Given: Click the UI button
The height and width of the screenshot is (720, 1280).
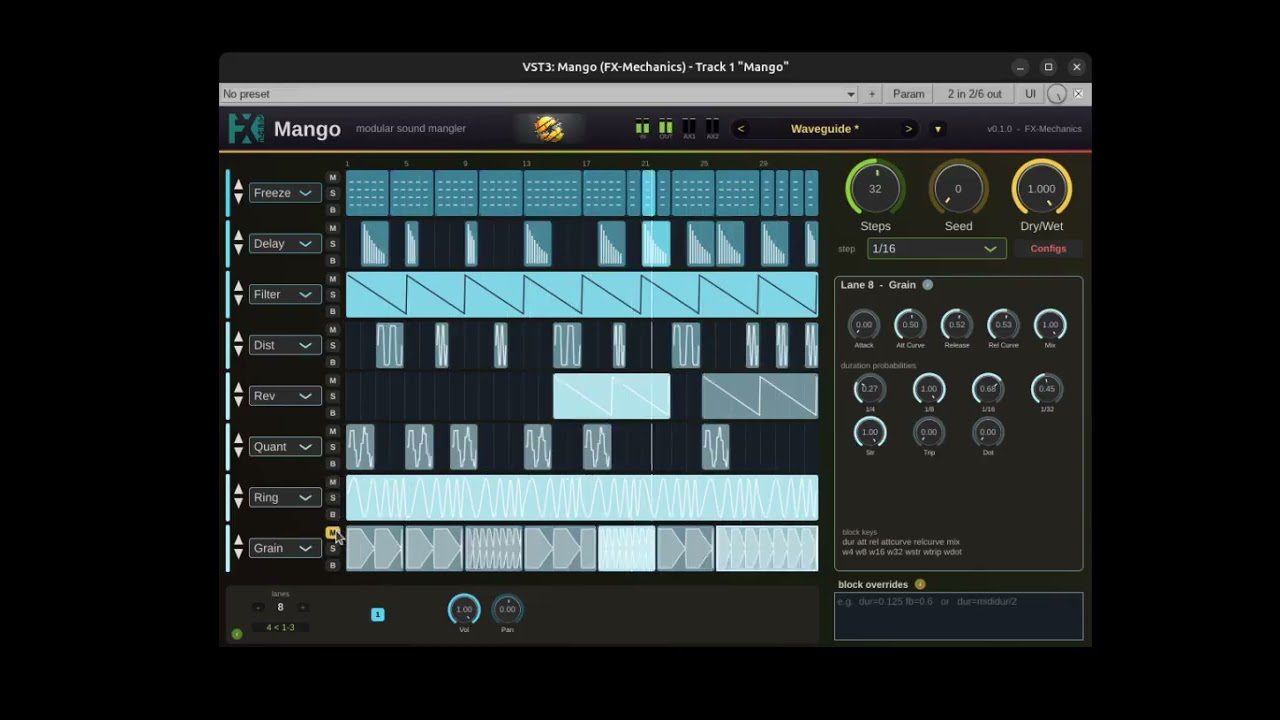Looking at the screenshot, I should point(1030,94).
